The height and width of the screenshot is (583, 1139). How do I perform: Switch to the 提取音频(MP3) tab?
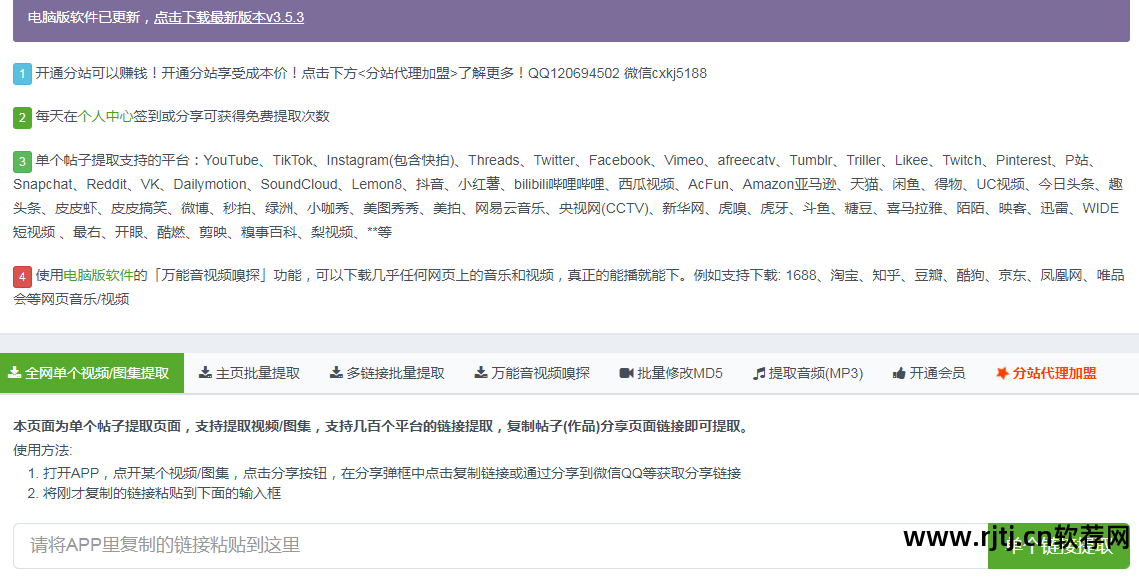[x=808, y=373]
